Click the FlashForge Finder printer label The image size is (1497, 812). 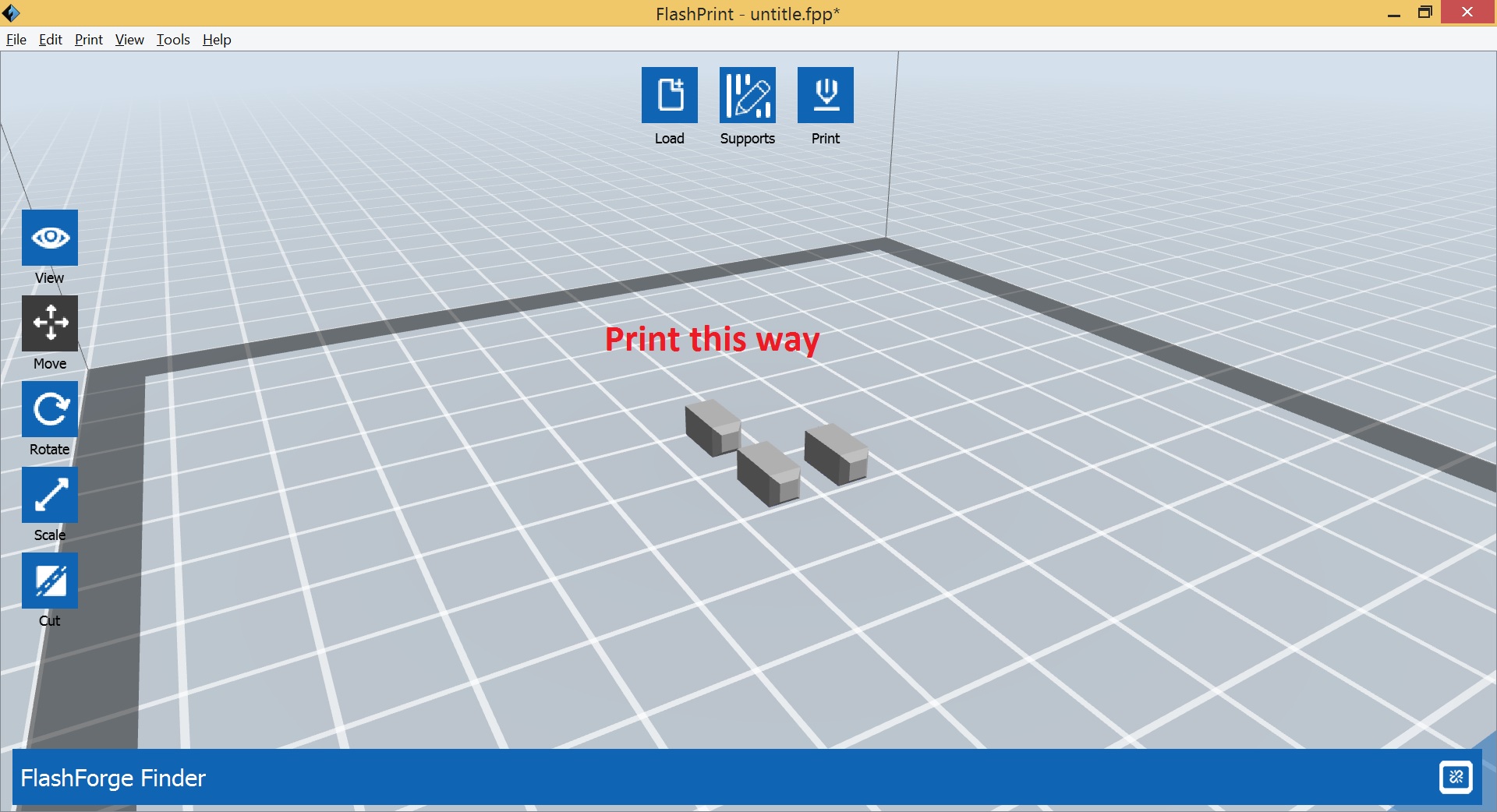pos(113,778)
